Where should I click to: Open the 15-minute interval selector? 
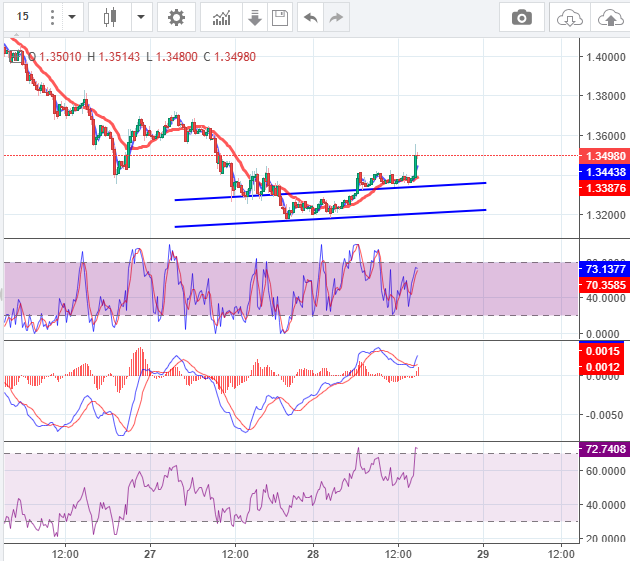(22, 16)
